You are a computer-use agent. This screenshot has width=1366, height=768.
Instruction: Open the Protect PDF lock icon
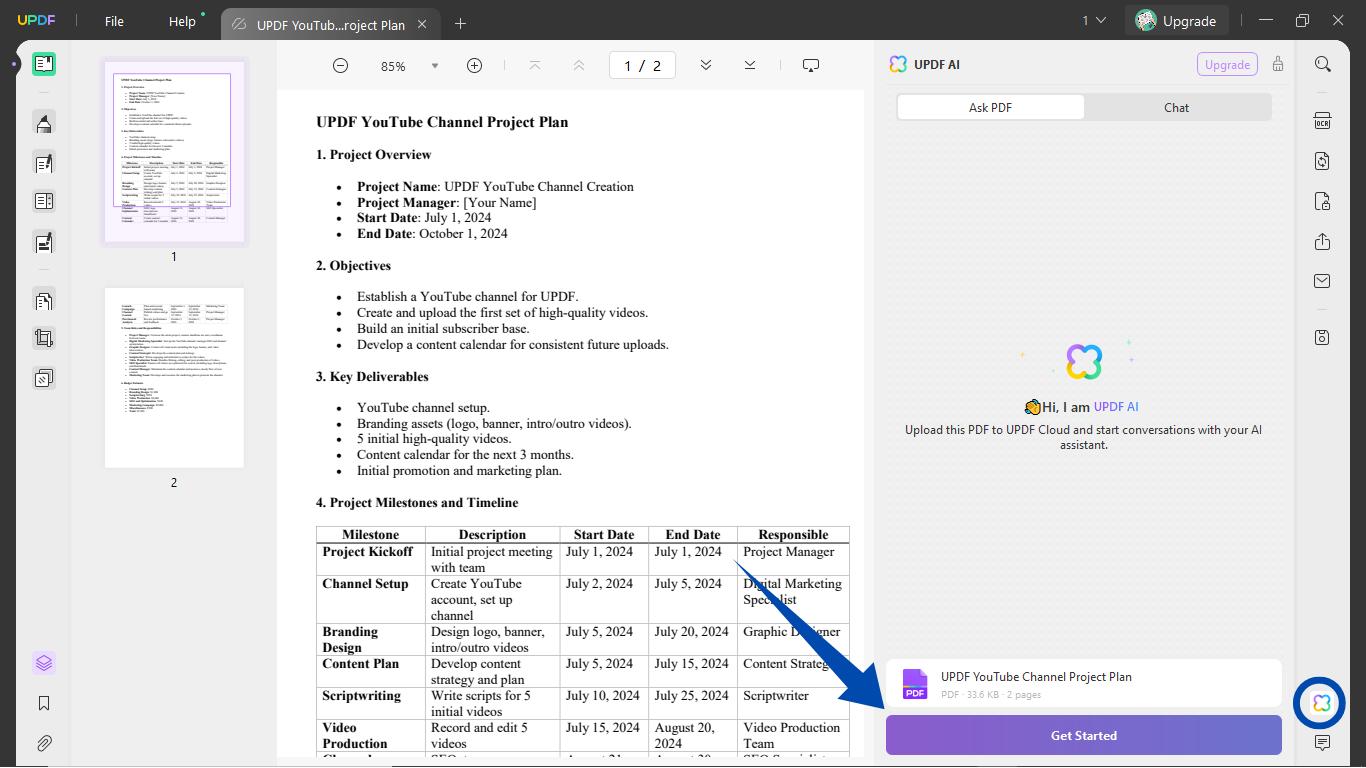1322,201
